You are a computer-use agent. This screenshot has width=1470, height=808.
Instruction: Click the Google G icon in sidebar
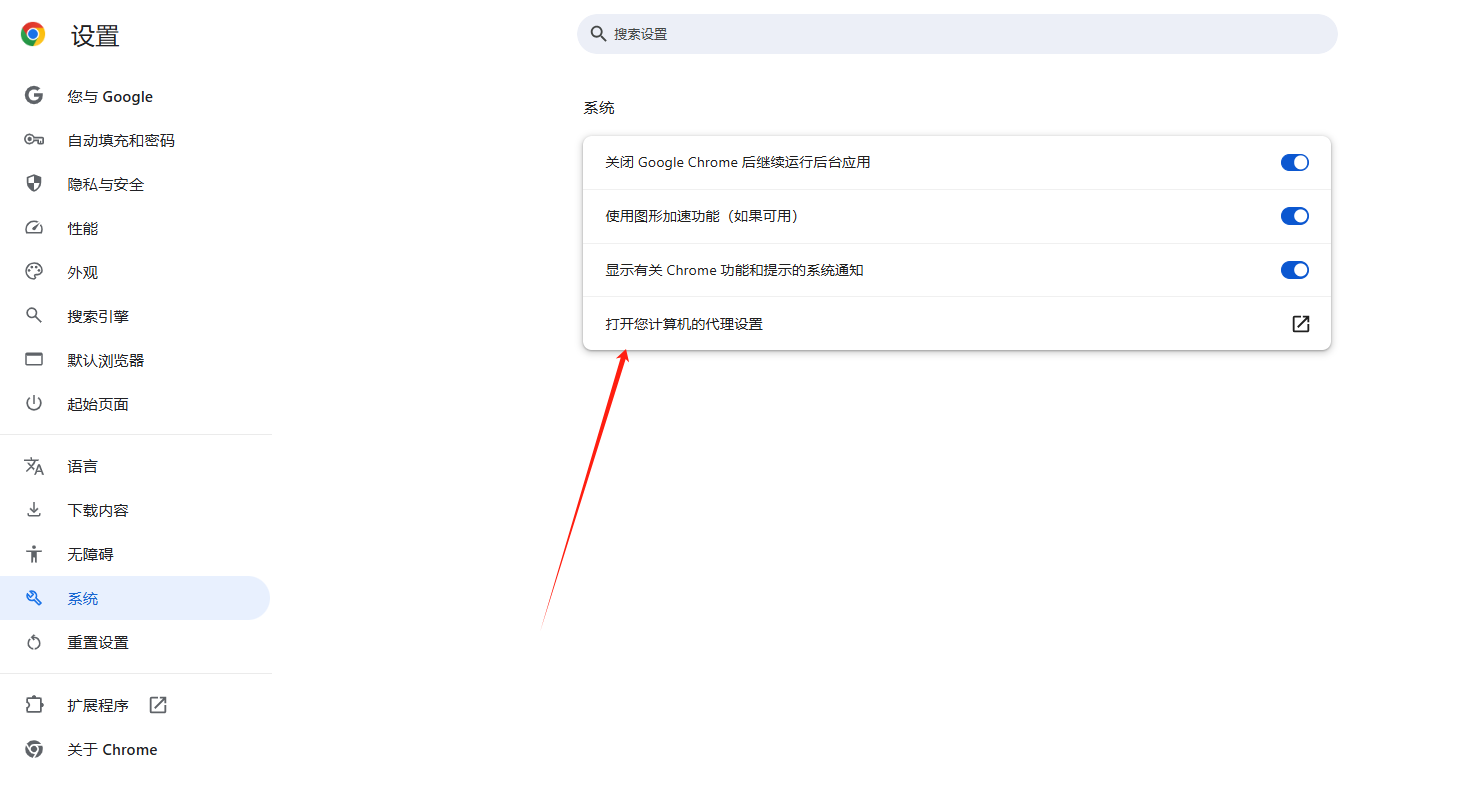point(34,96)
